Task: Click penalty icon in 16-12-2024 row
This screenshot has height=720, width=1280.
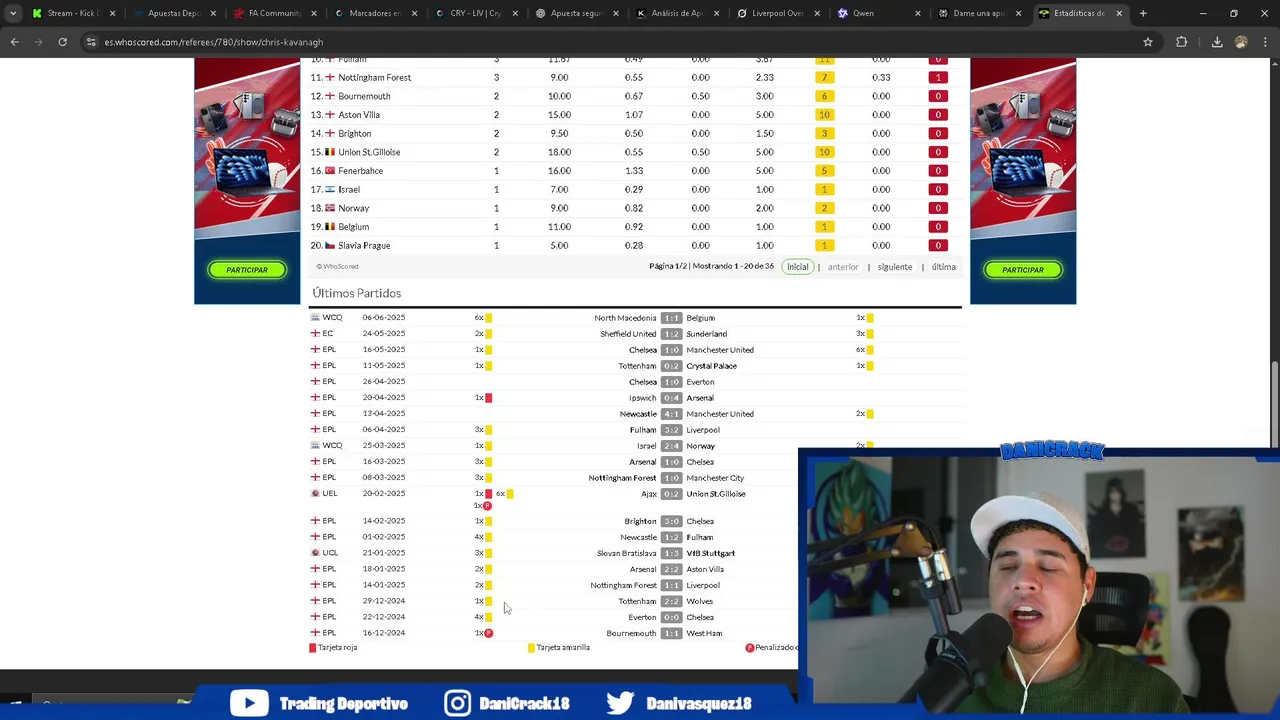Action: point(488,633)
